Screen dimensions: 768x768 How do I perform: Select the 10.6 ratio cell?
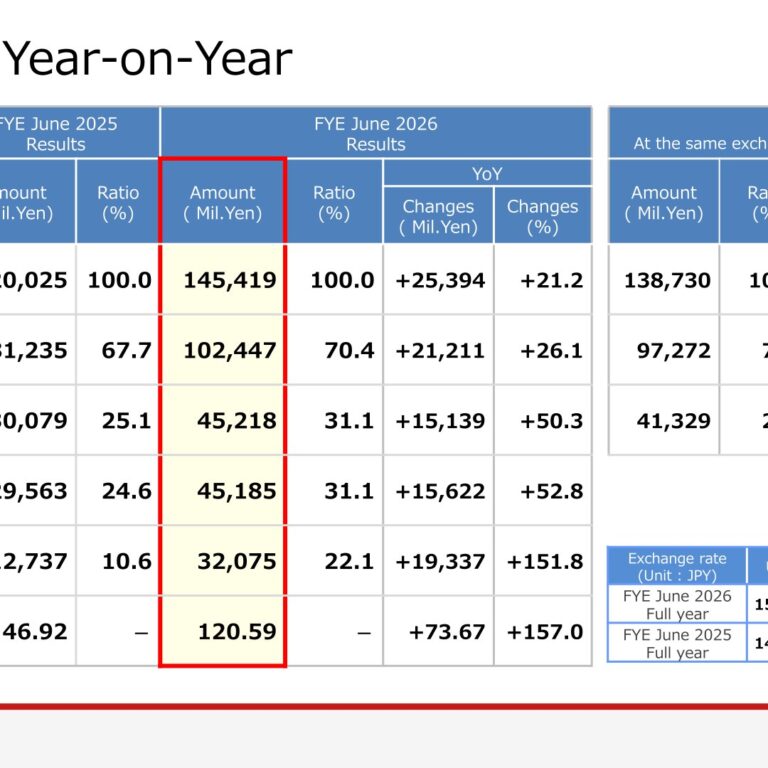coord(118,560)
